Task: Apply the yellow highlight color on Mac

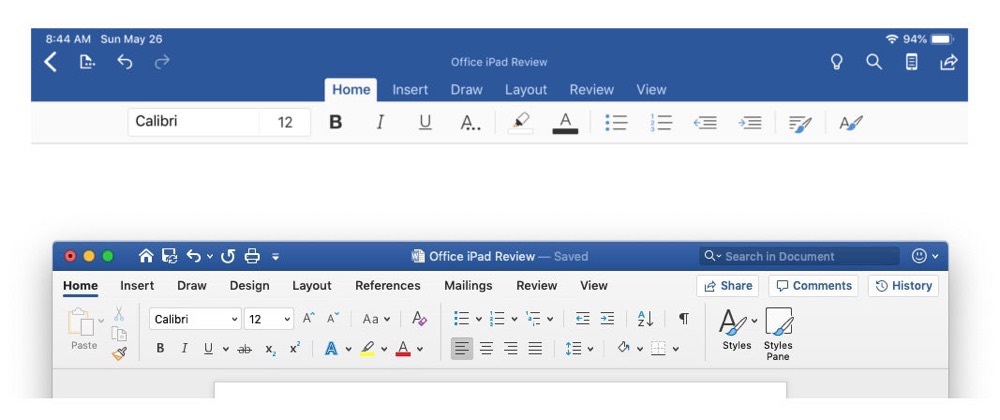Action: pos(367,349)
